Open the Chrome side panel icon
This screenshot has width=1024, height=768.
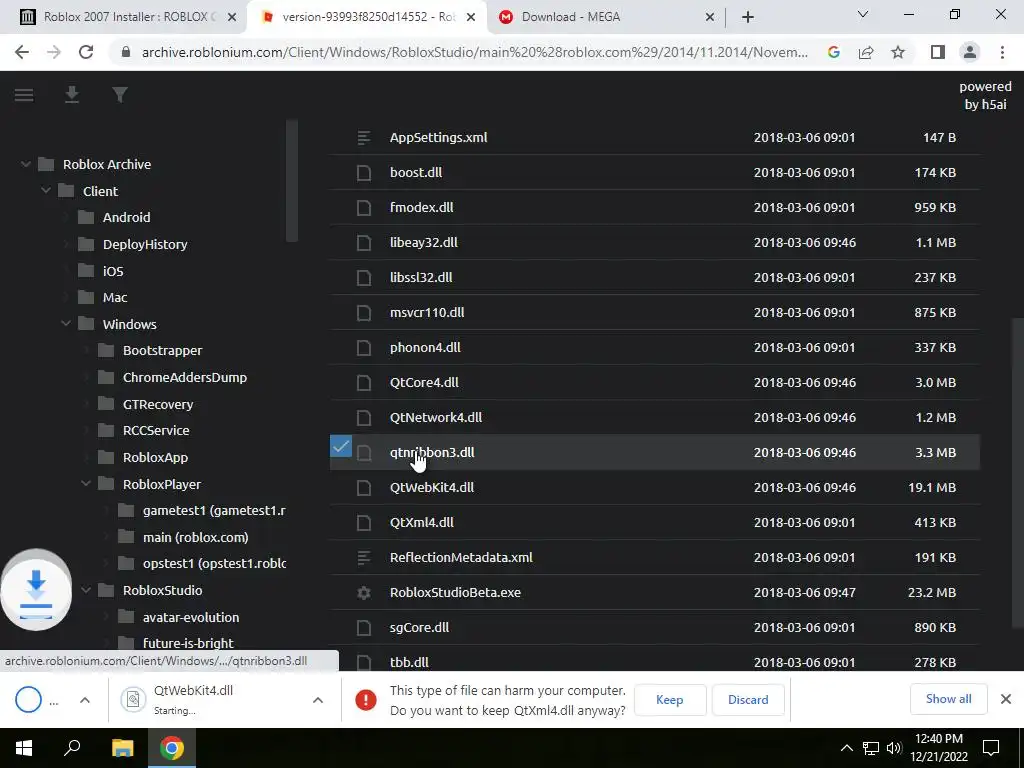coord(938,52)
